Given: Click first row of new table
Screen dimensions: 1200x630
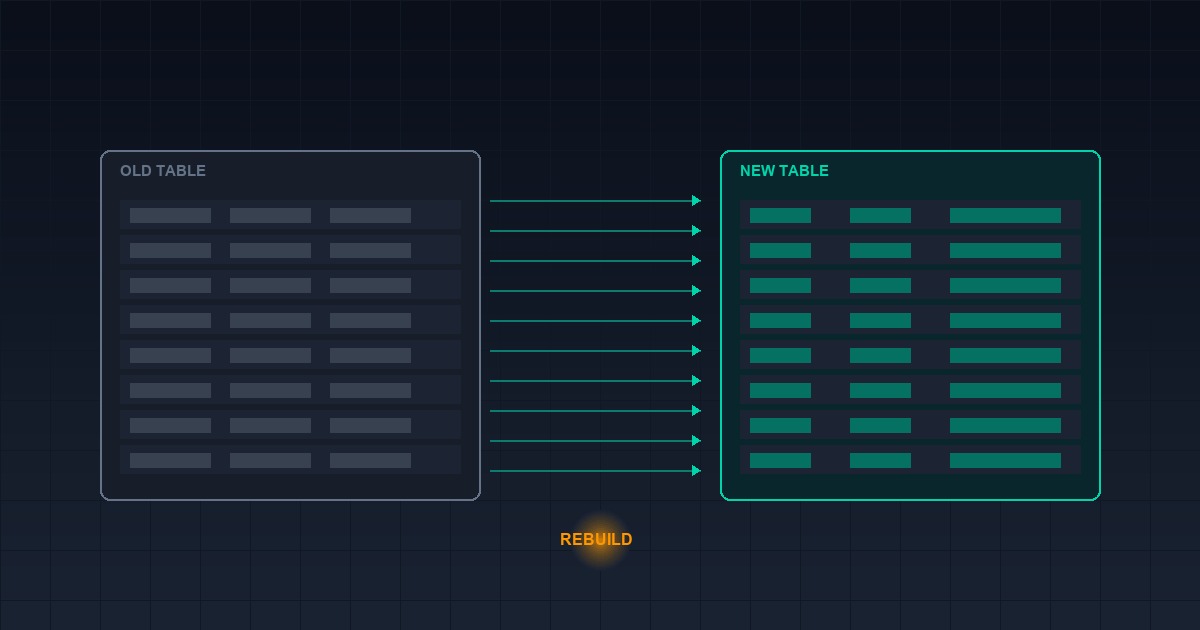Looking at the screenshot, I should [910, 215].
